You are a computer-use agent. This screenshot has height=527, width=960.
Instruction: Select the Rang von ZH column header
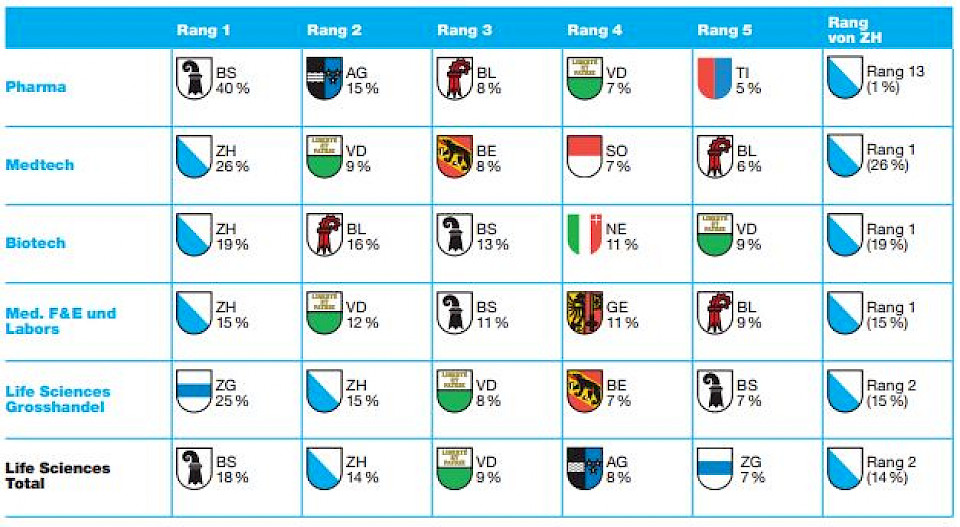tap(853, 30)
